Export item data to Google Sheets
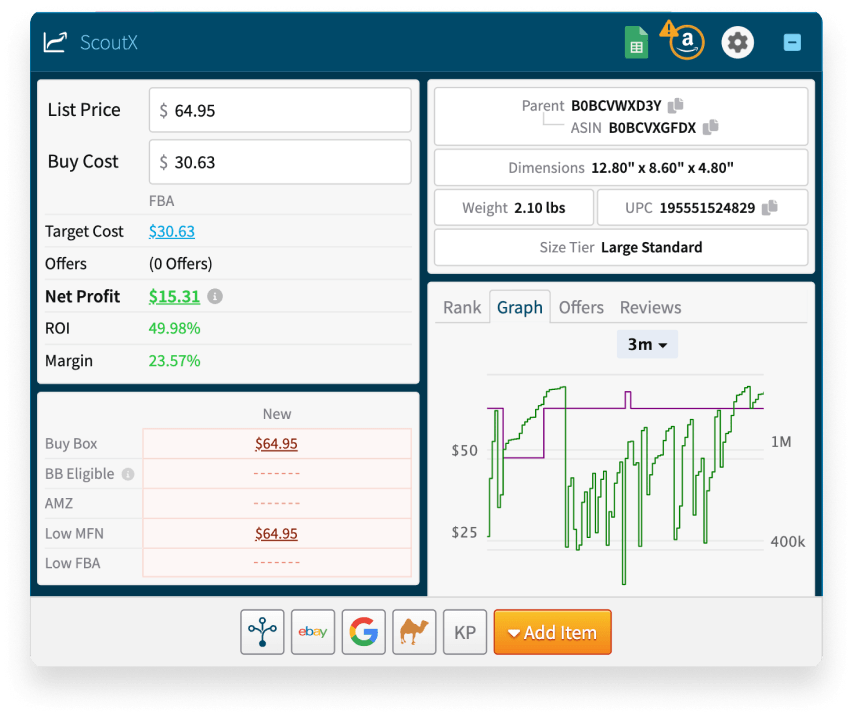The height and width of the screenshot is (718, 853). pos(636,42)
